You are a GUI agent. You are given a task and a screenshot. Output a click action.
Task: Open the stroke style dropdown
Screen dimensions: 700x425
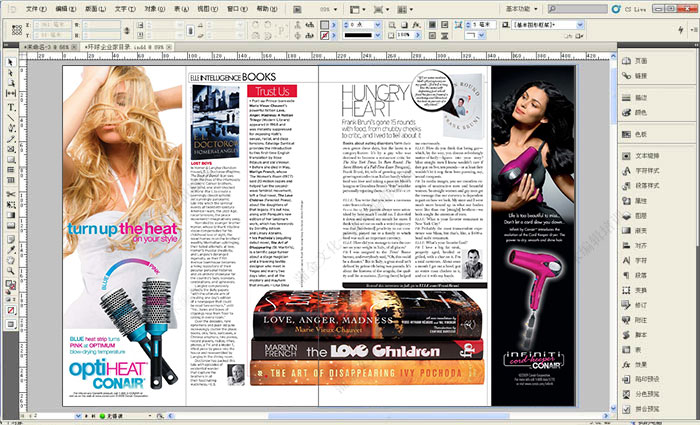378,35
